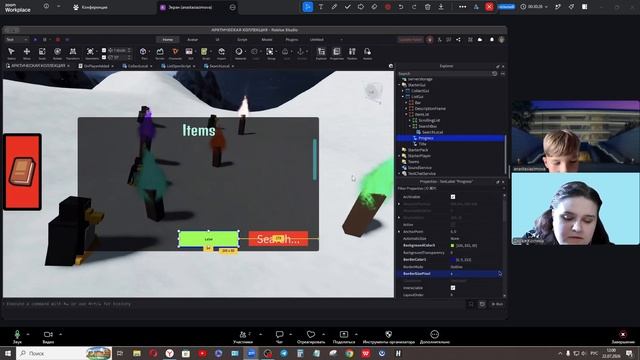Open Zoom video options arrow
Viewport: 640px width, 360px height.
click(x=60, y=334)
